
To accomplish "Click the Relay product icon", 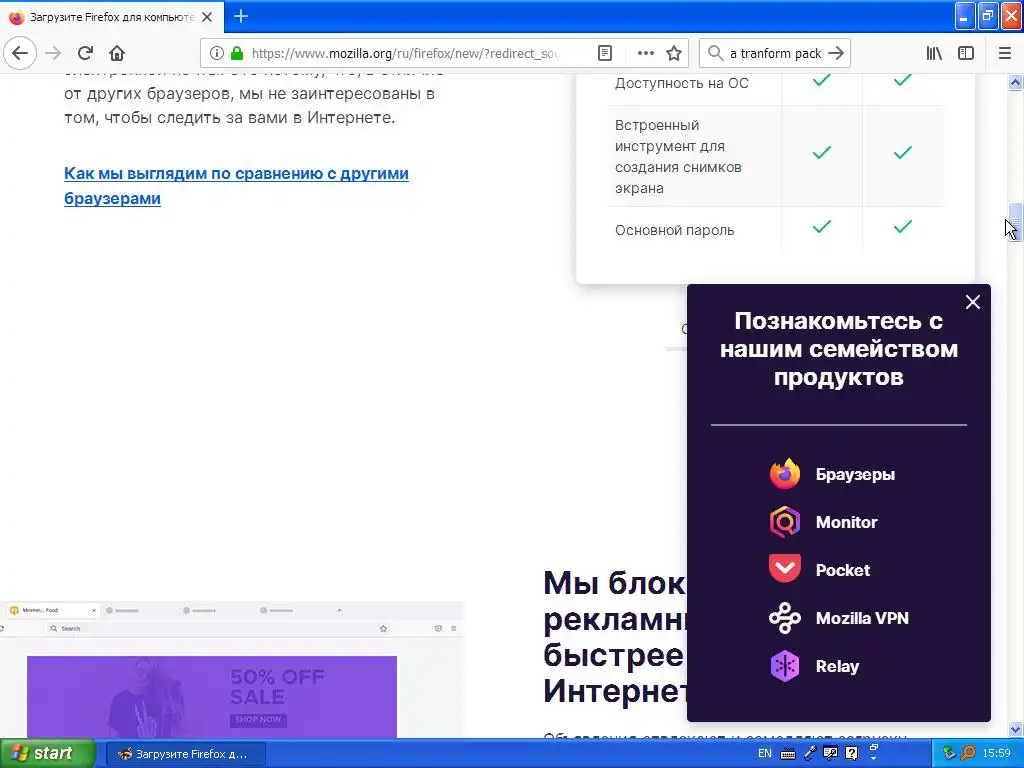I will 785,666.
